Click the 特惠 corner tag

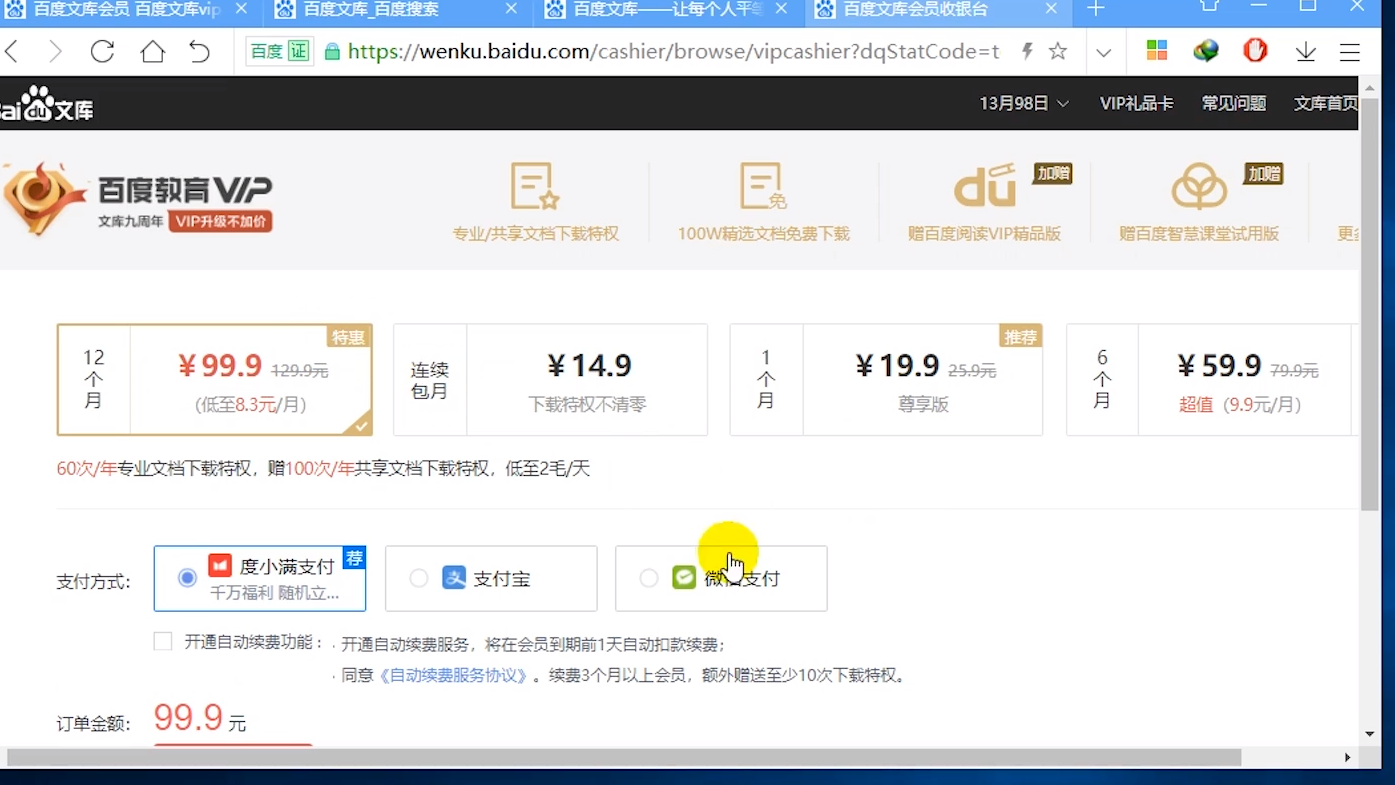(x=349, y=337)
